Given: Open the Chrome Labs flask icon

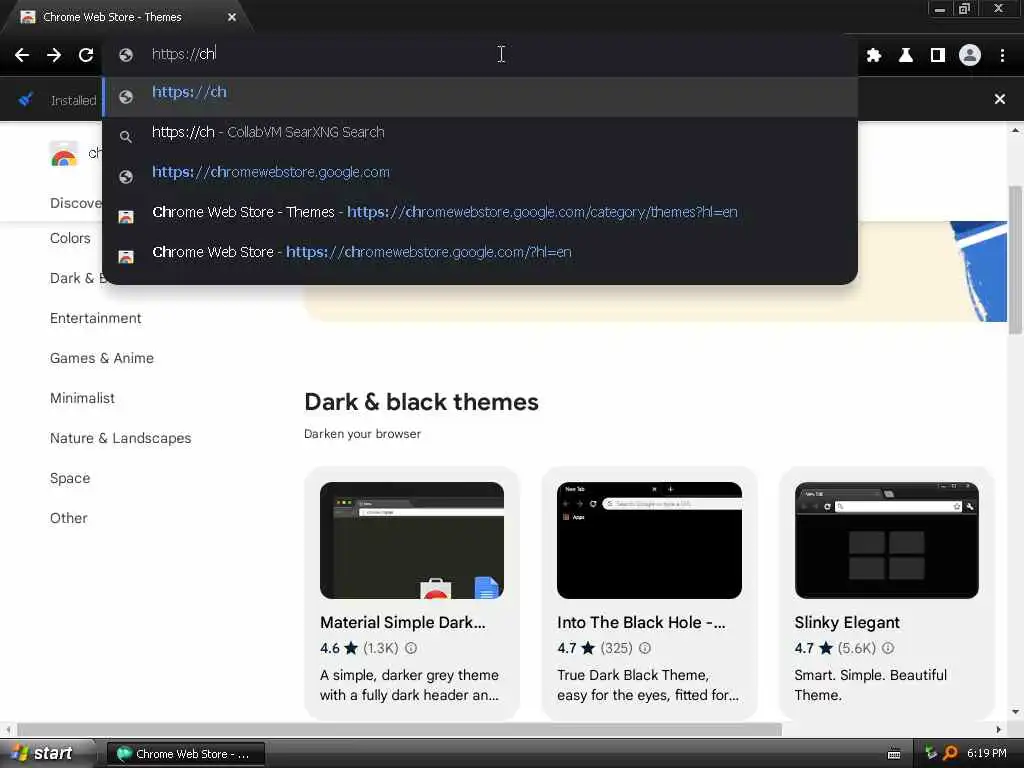Looking at the screenshot, I should tap(906, 56).
